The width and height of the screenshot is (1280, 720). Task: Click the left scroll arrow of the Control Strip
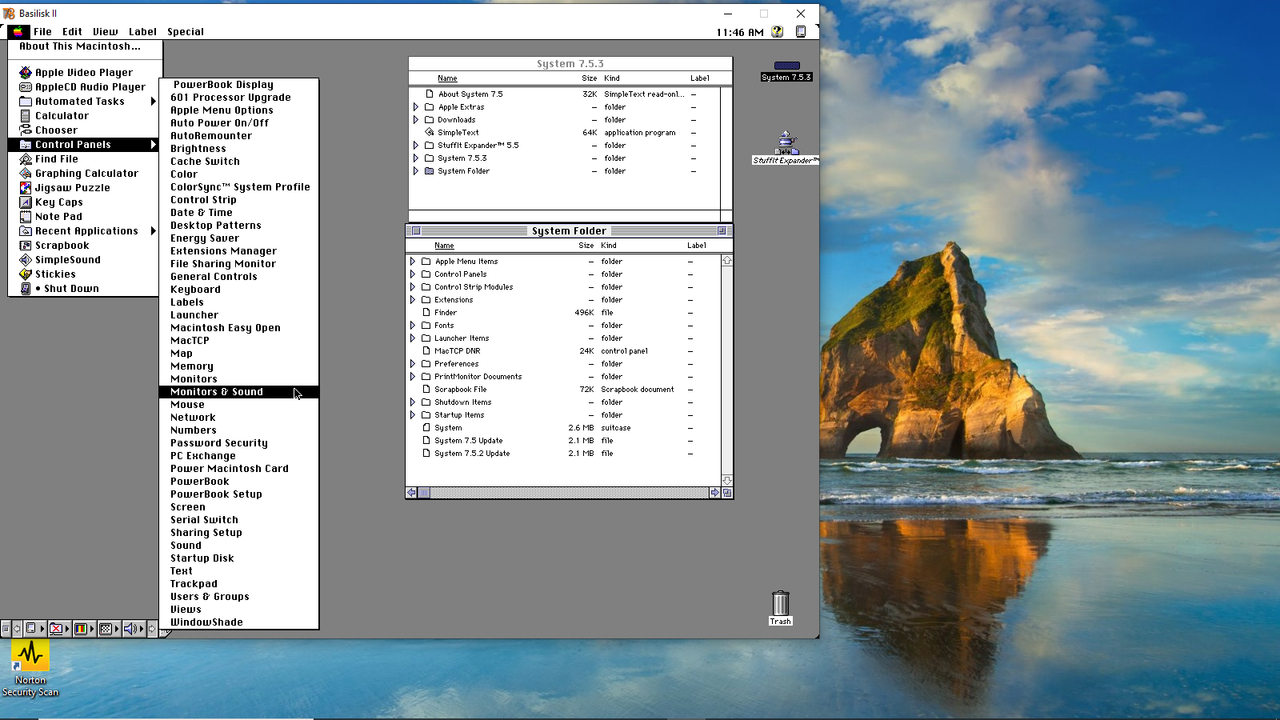click(17, 628)
